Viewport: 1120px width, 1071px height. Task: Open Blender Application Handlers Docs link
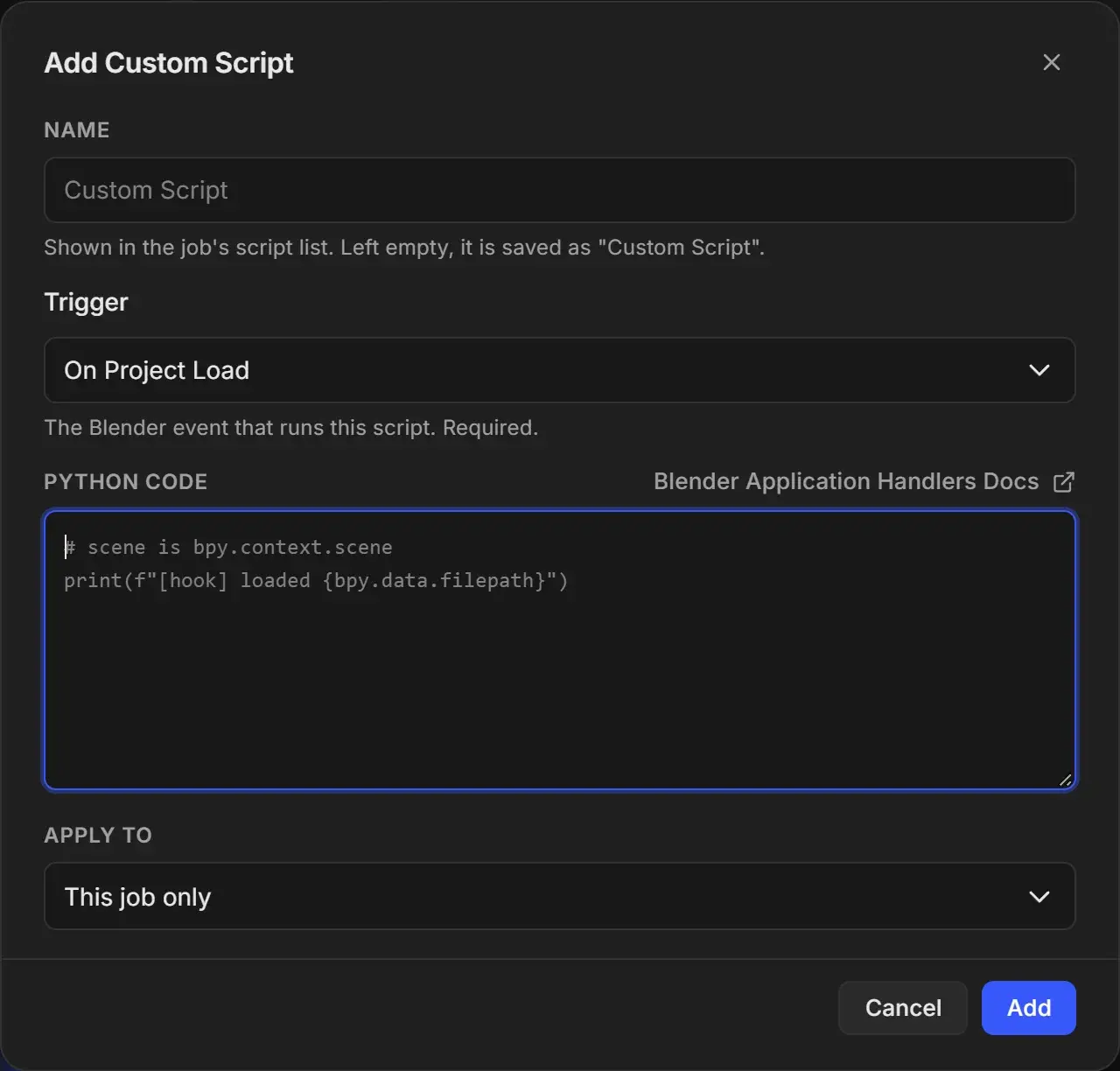pyautogui.click(x=846, y=481)
